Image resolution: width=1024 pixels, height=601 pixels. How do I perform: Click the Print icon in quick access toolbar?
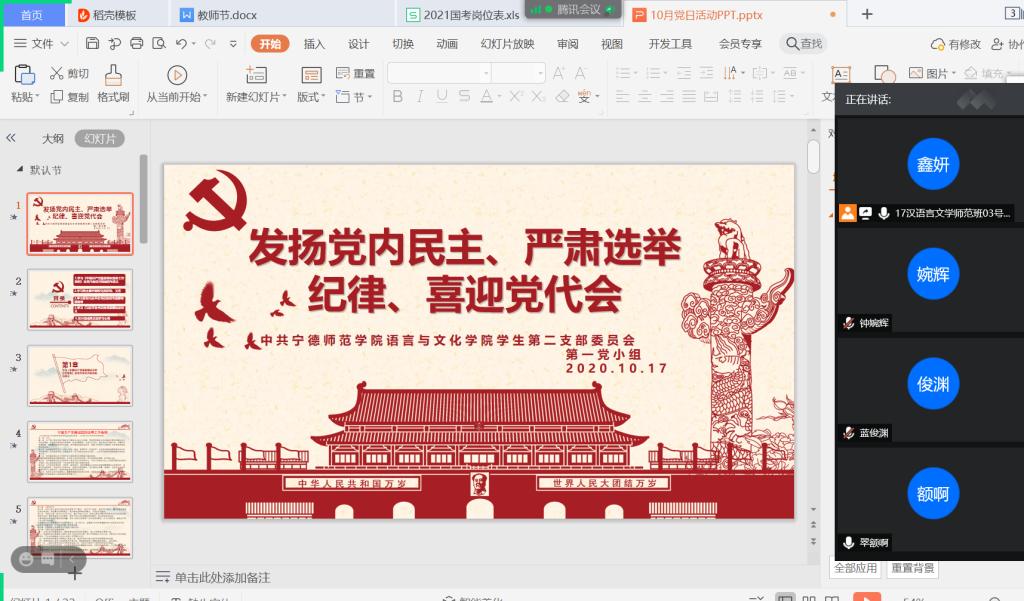coord(136,44)
